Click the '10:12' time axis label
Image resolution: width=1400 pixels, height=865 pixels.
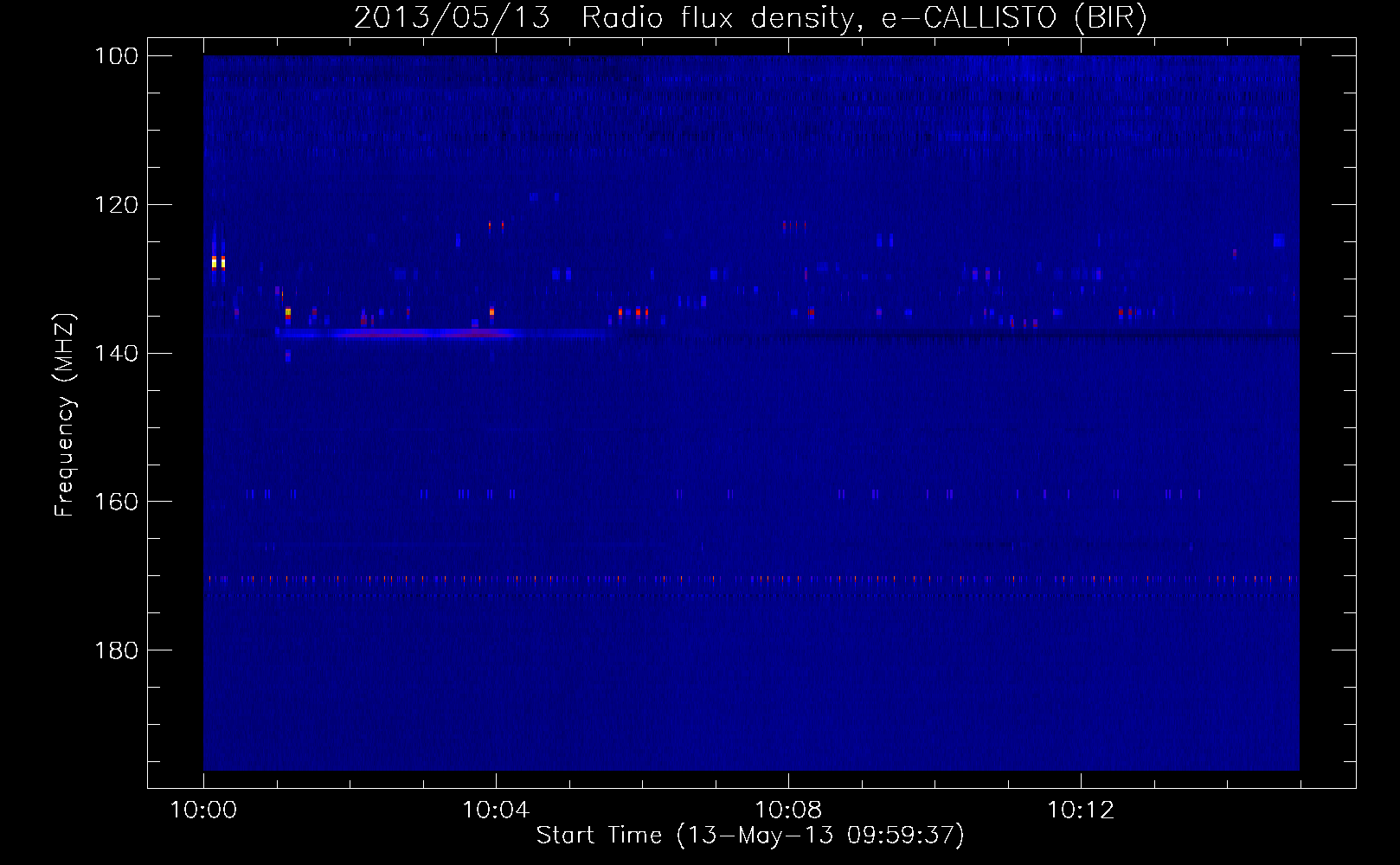(x=1081, y=811)
